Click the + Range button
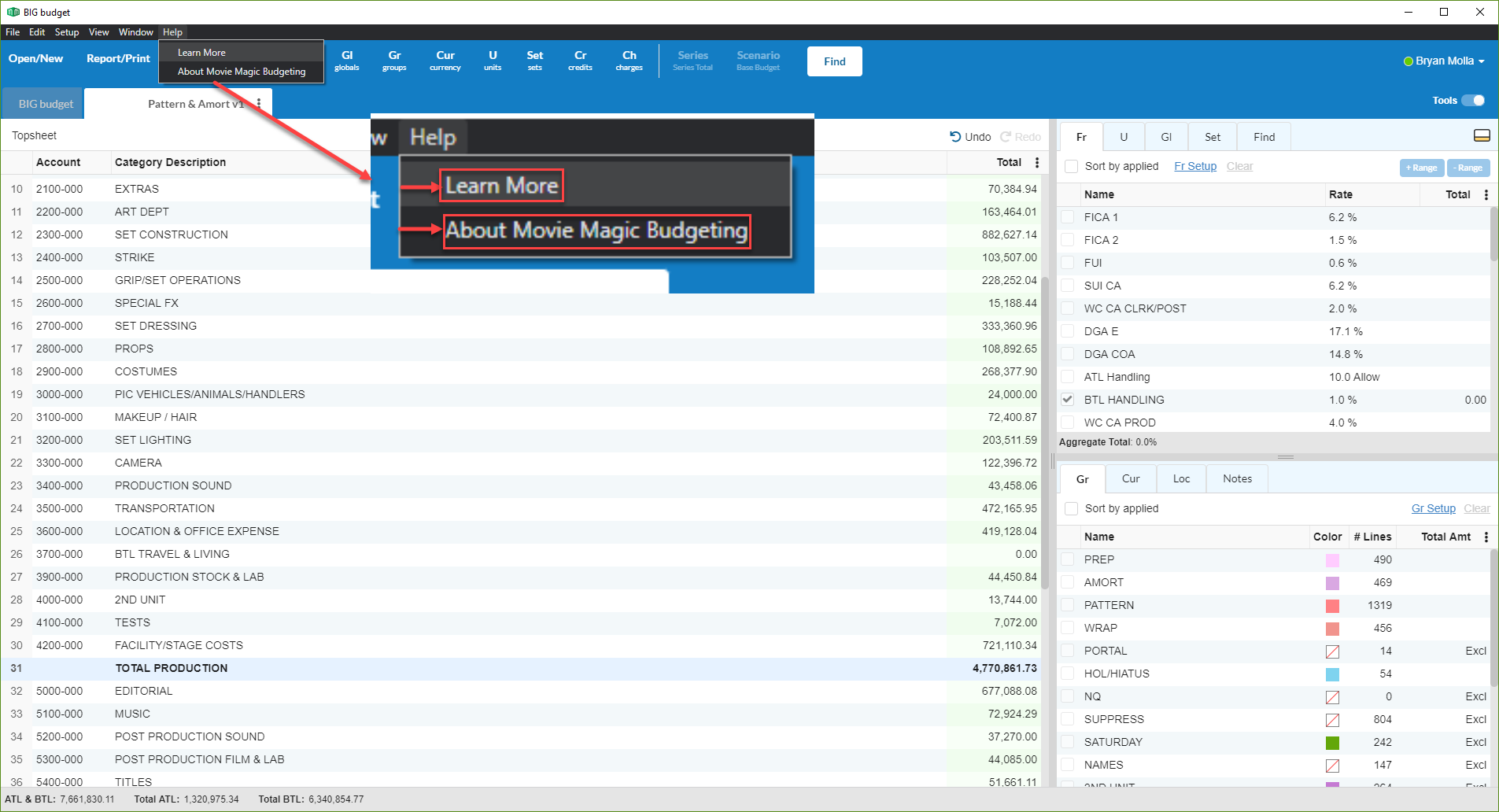 pyautogui.click(x=1422, y=168)
